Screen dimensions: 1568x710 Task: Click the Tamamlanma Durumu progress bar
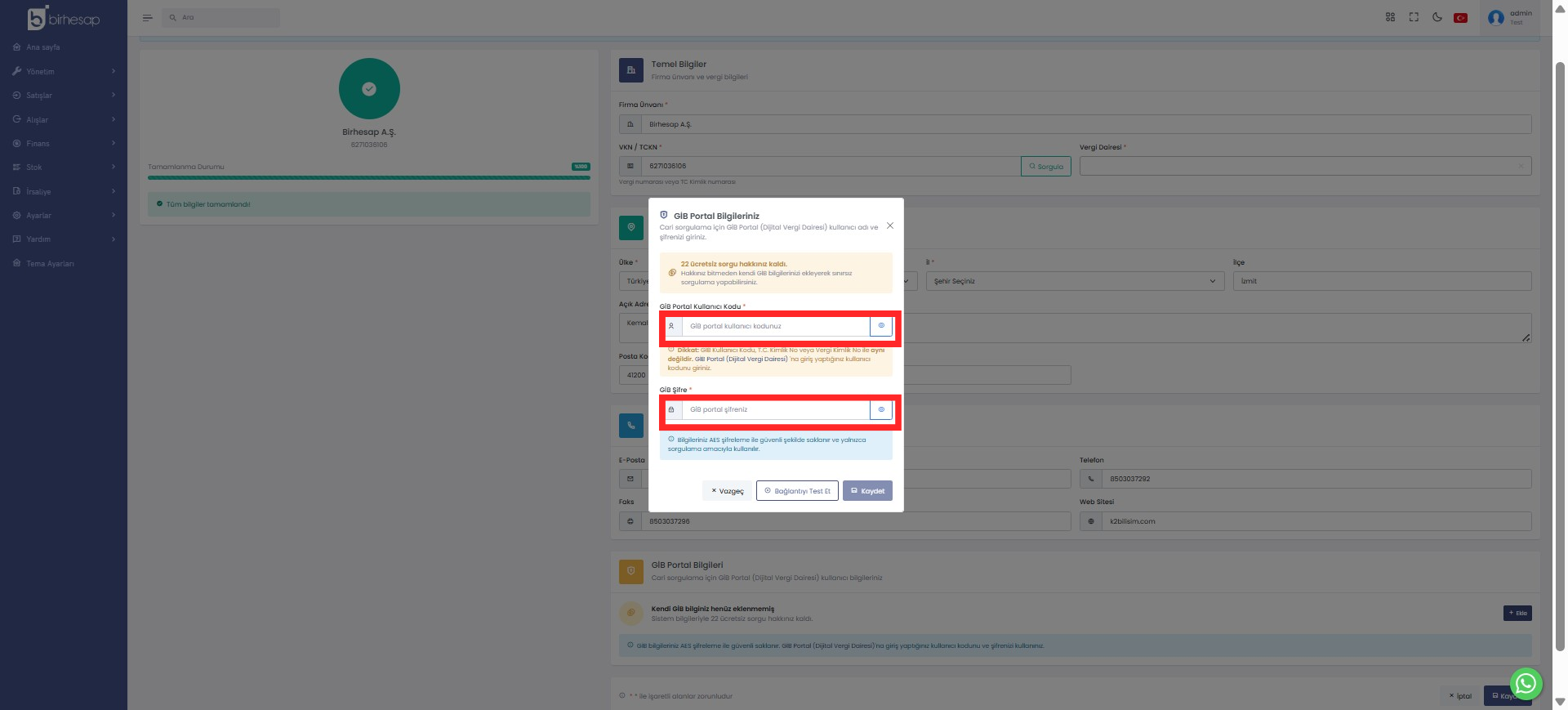(x=369, y=177)
